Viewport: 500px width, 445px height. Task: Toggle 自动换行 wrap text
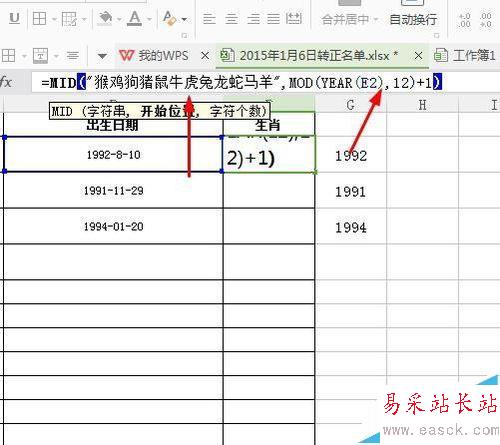click(413, 19)
